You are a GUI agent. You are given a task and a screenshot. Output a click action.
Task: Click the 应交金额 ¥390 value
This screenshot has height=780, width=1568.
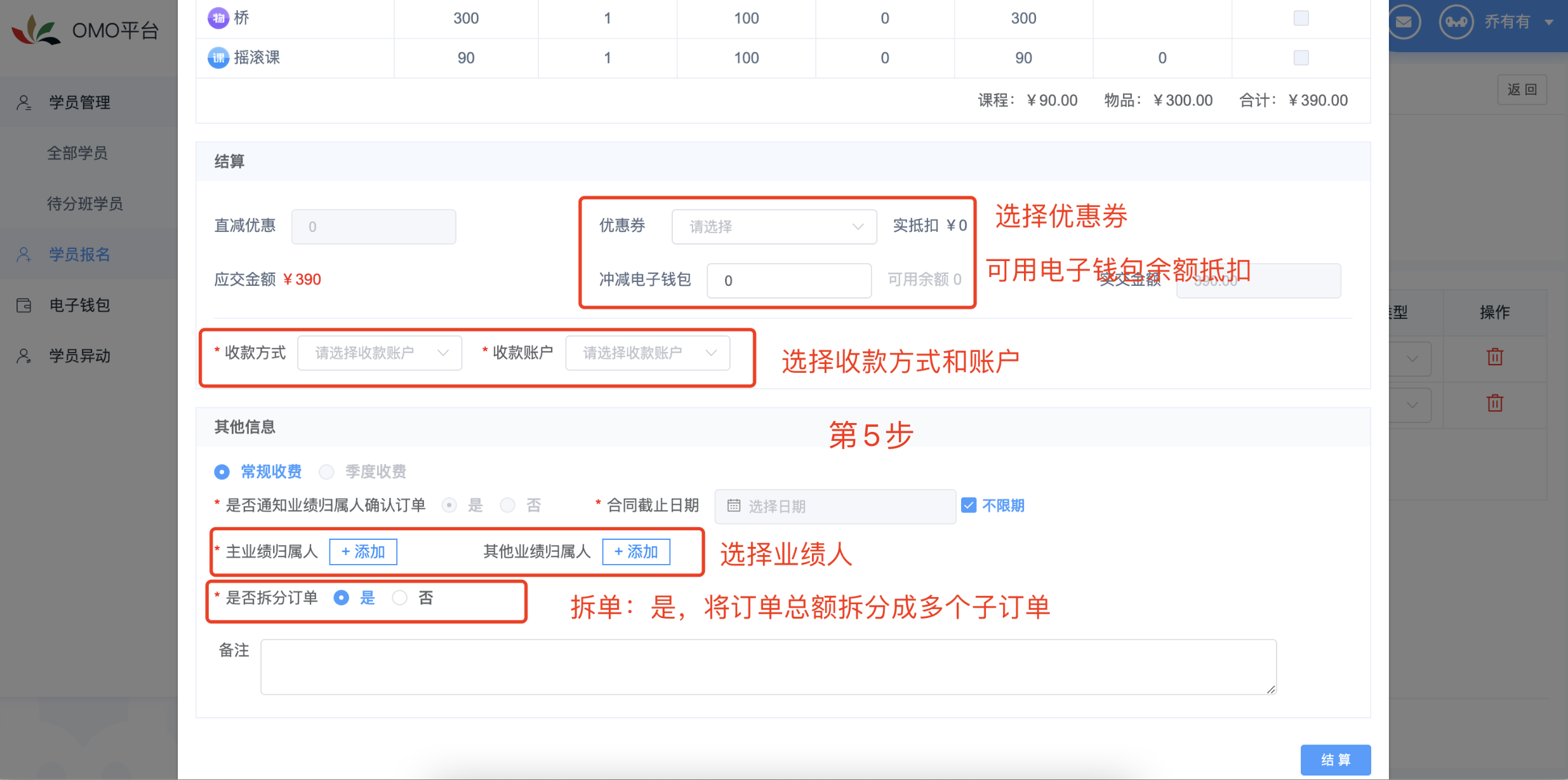pyautogui.click(x=302, y=279)
